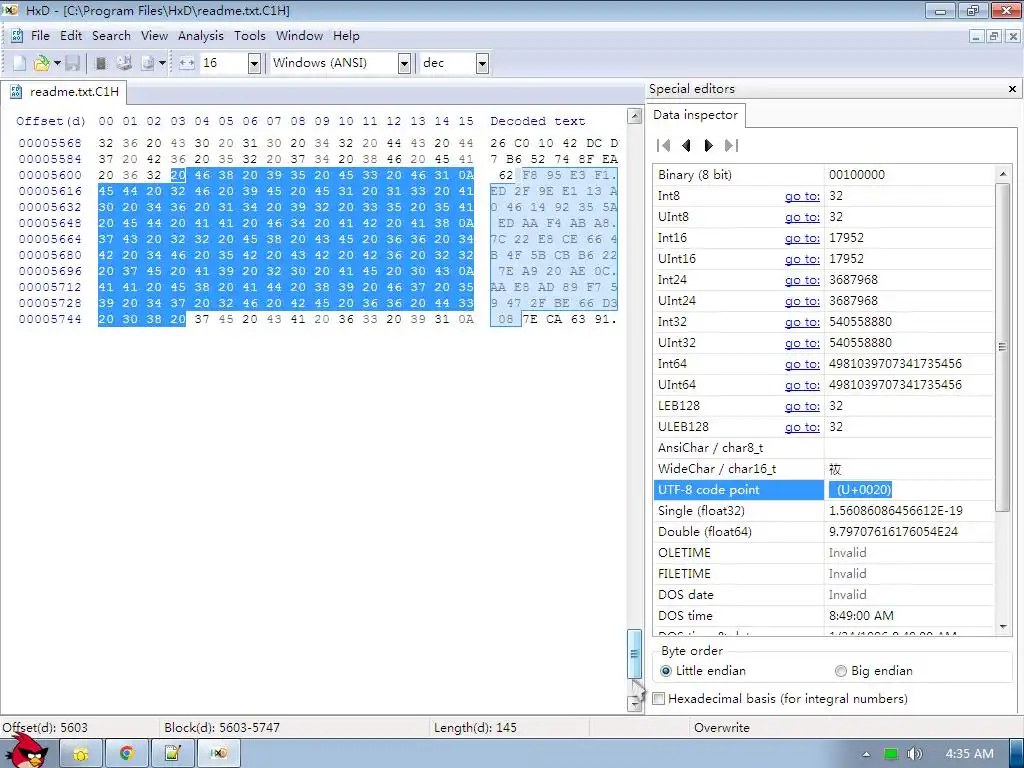The height and width of the screenshot is (768, 1024).
Task: Select Little endian byte order
Action: click(x=703, y=671)
